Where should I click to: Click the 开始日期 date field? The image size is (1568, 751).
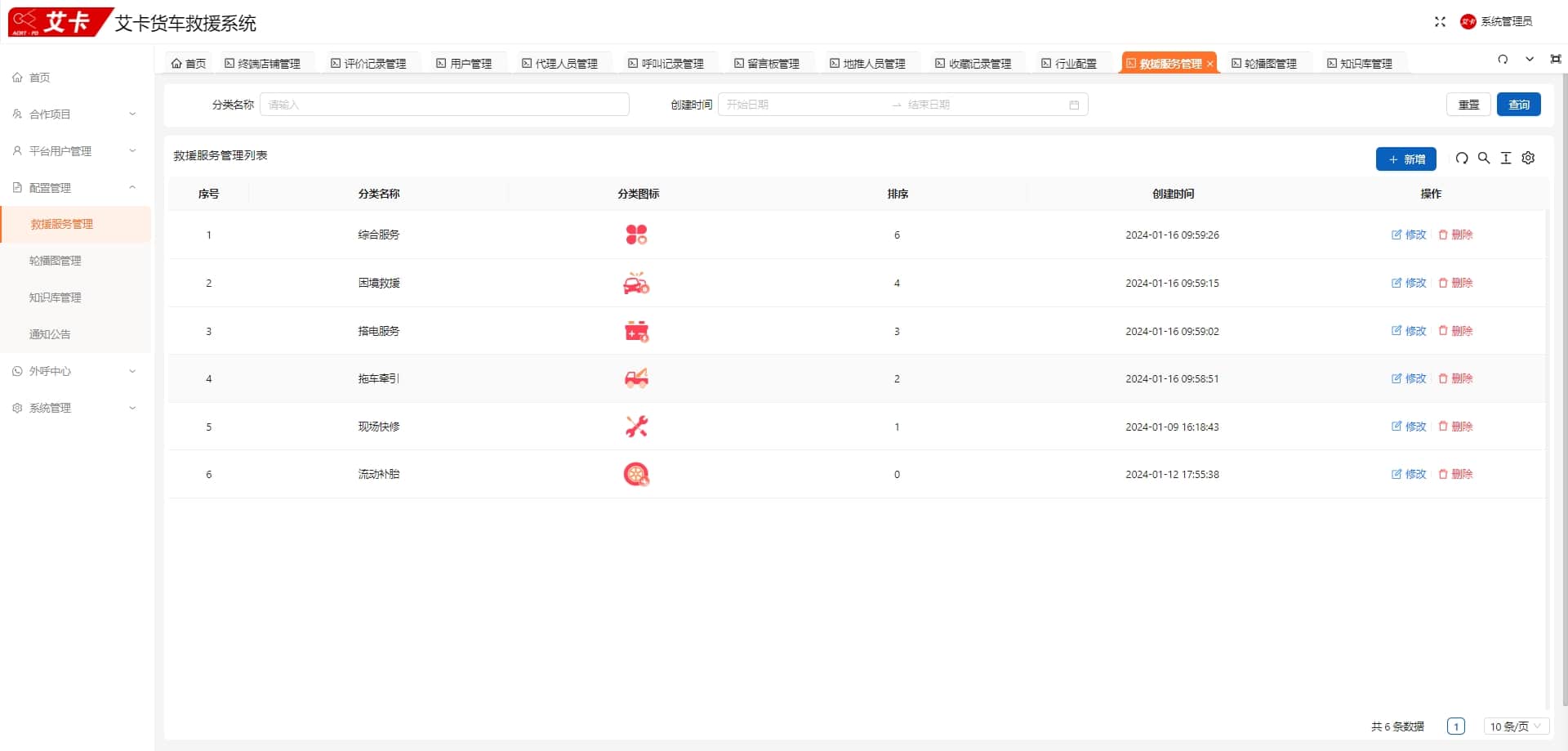[x=804, y=105]
